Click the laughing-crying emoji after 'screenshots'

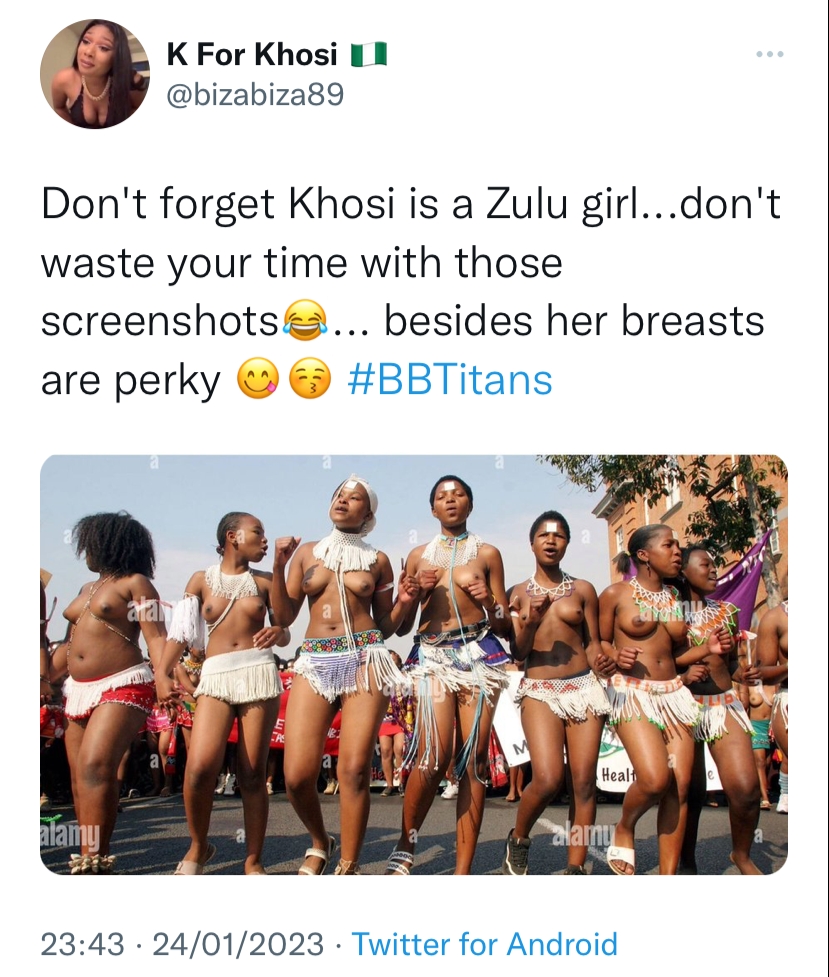(305, 322)
